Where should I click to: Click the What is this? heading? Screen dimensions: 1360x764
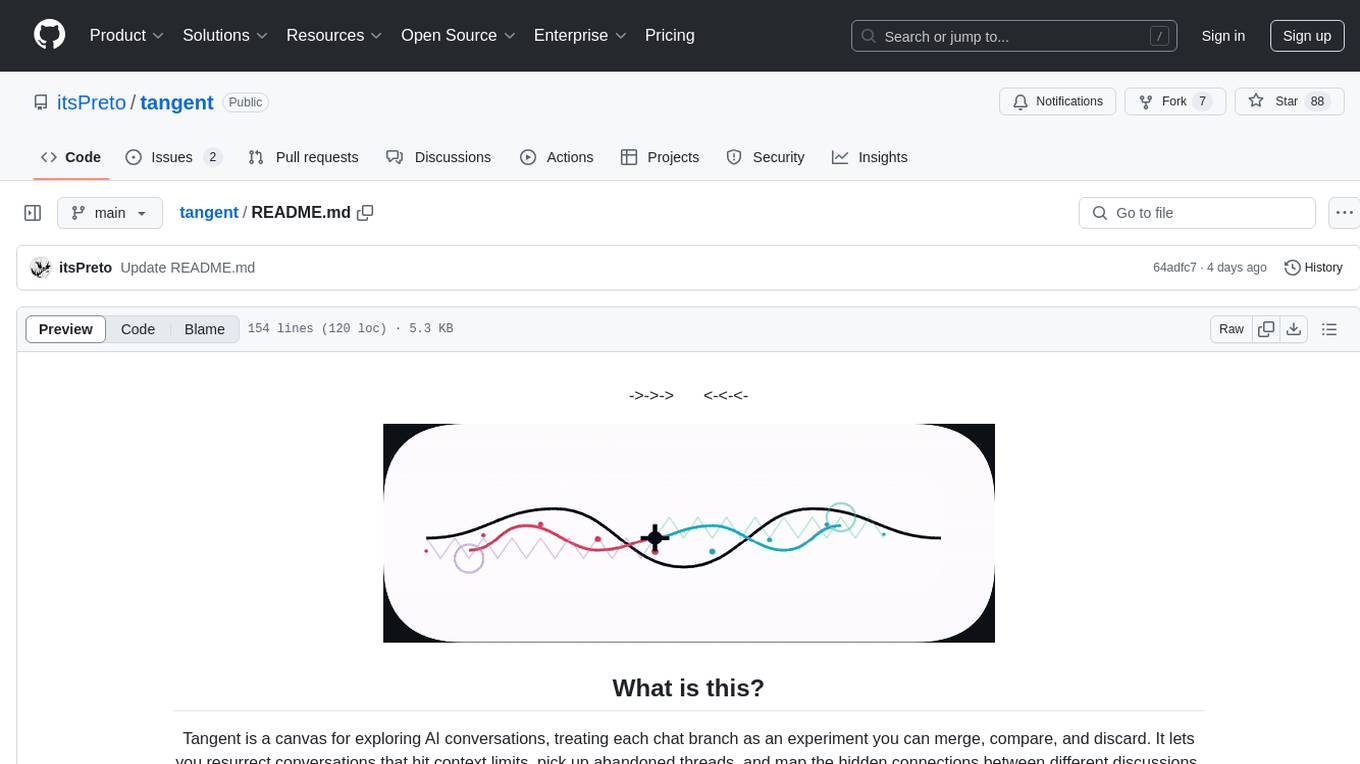(x=688, y=688)
